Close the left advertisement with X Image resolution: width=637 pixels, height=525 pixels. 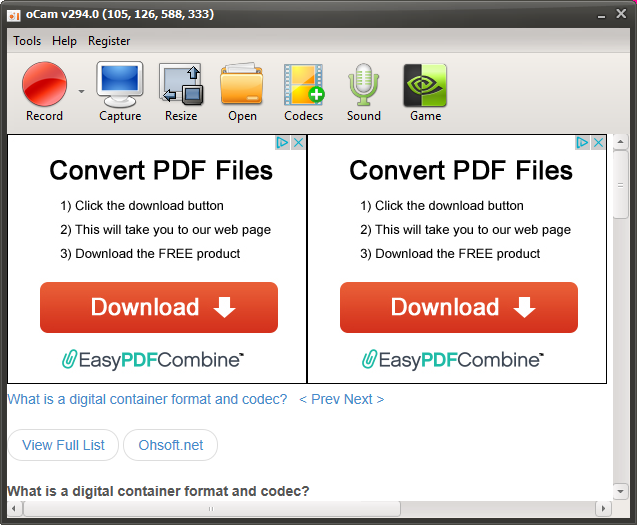pyautogui.click(x=298, y=143)
